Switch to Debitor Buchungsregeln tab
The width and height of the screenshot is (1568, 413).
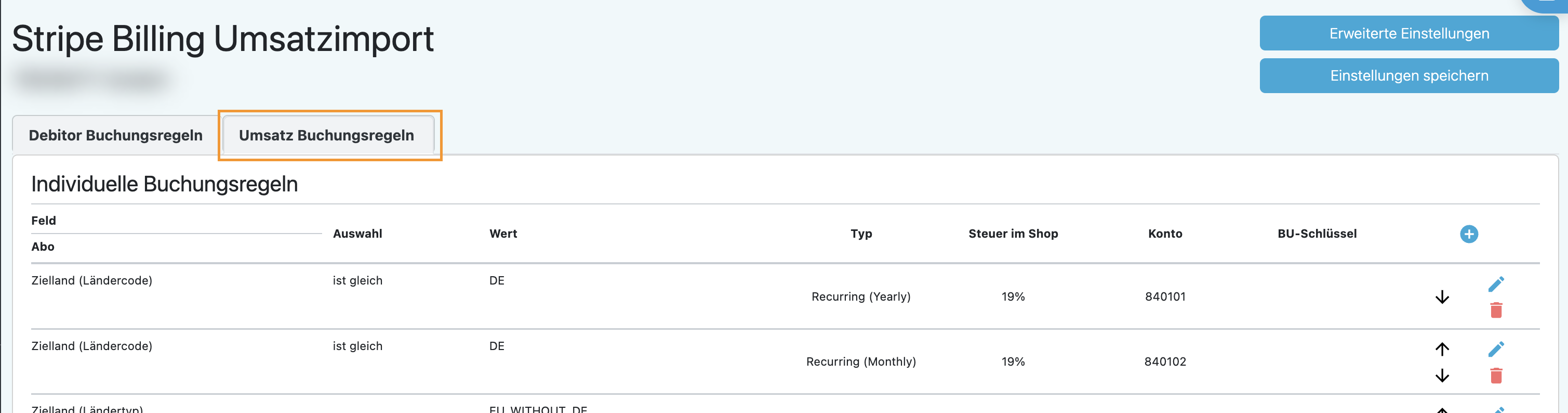[116, 135]
